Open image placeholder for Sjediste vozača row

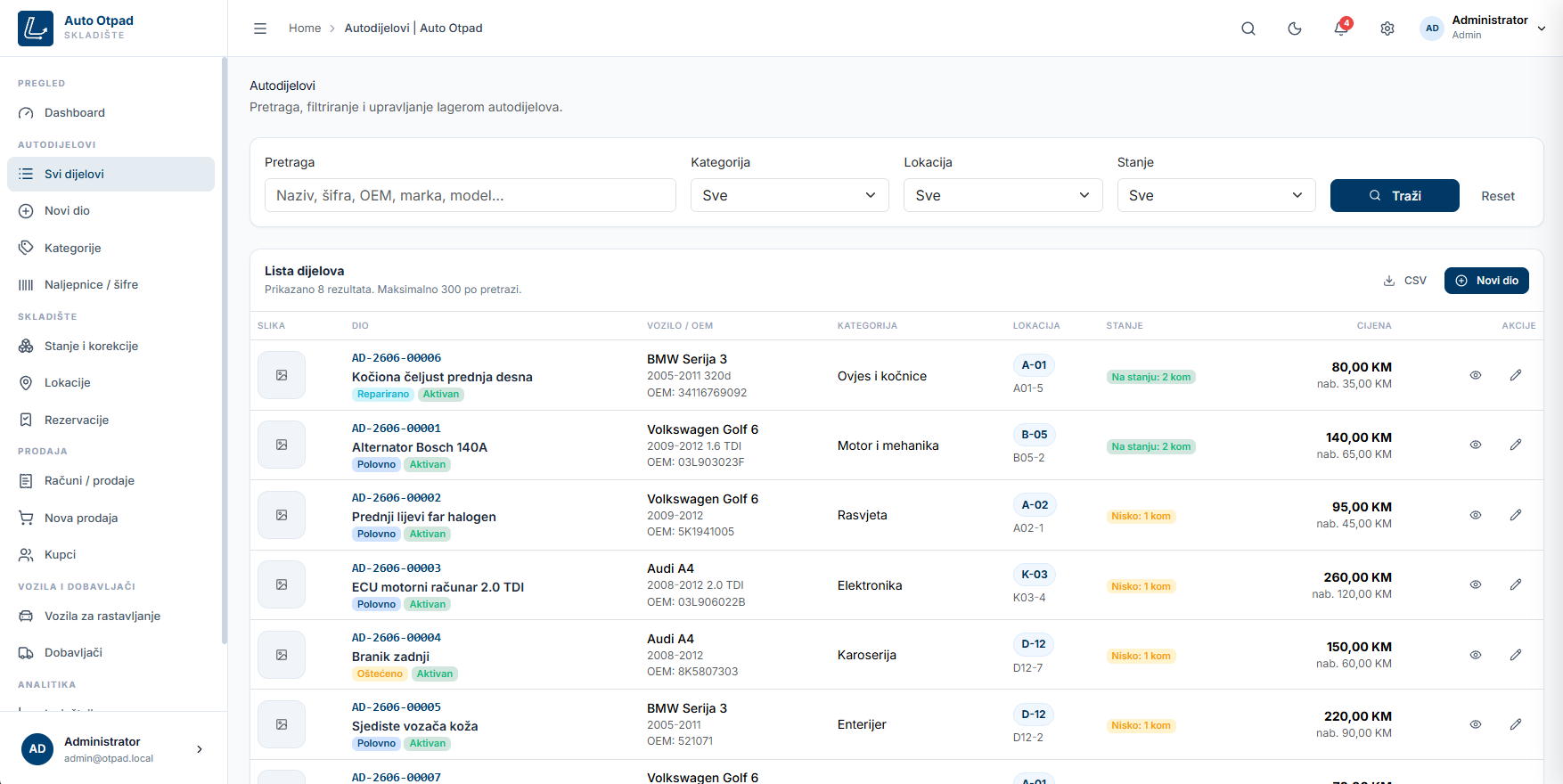click(x=282, y=724)
